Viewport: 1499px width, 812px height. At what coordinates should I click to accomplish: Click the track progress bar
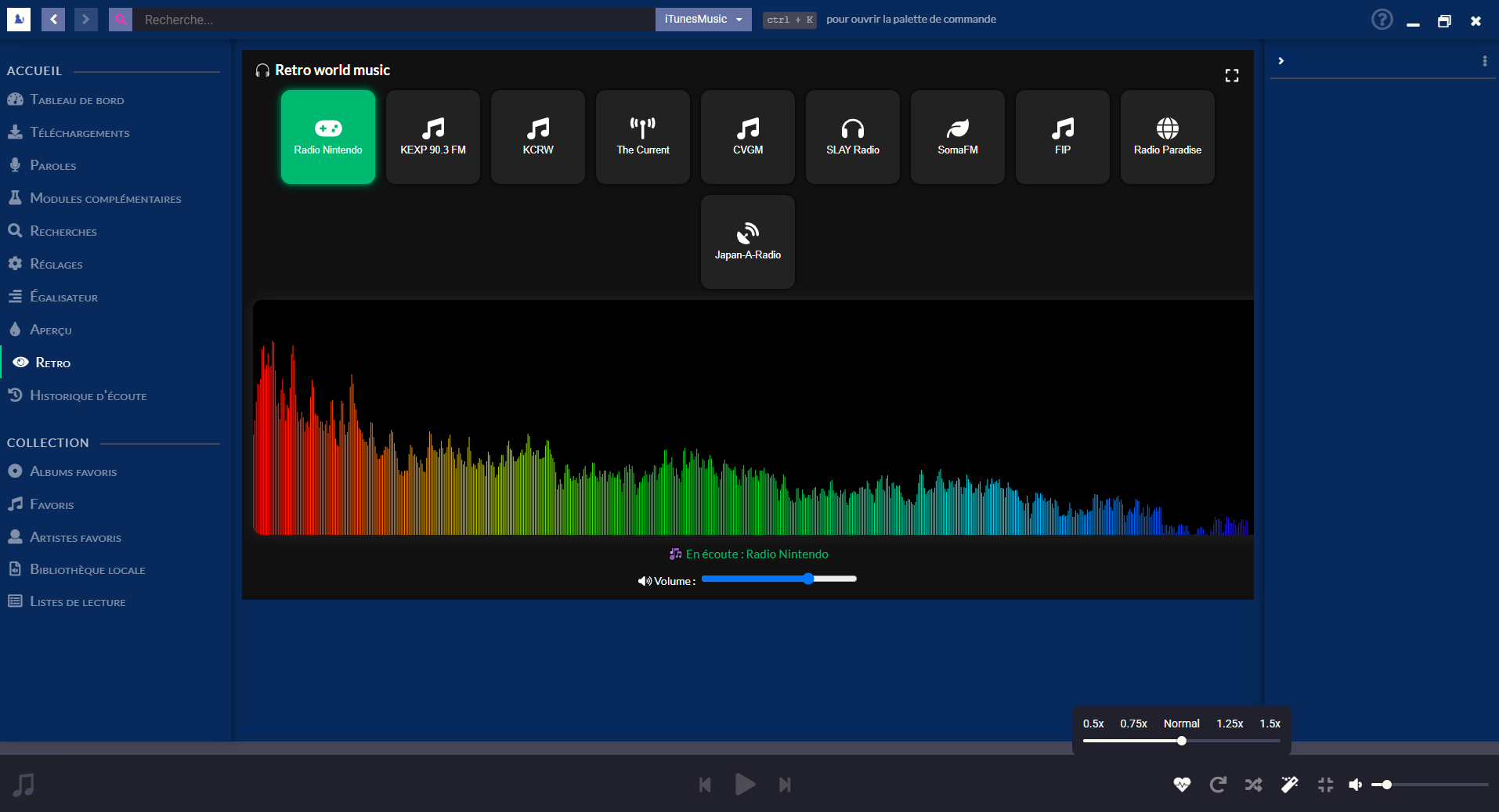[x=749, y=748]
